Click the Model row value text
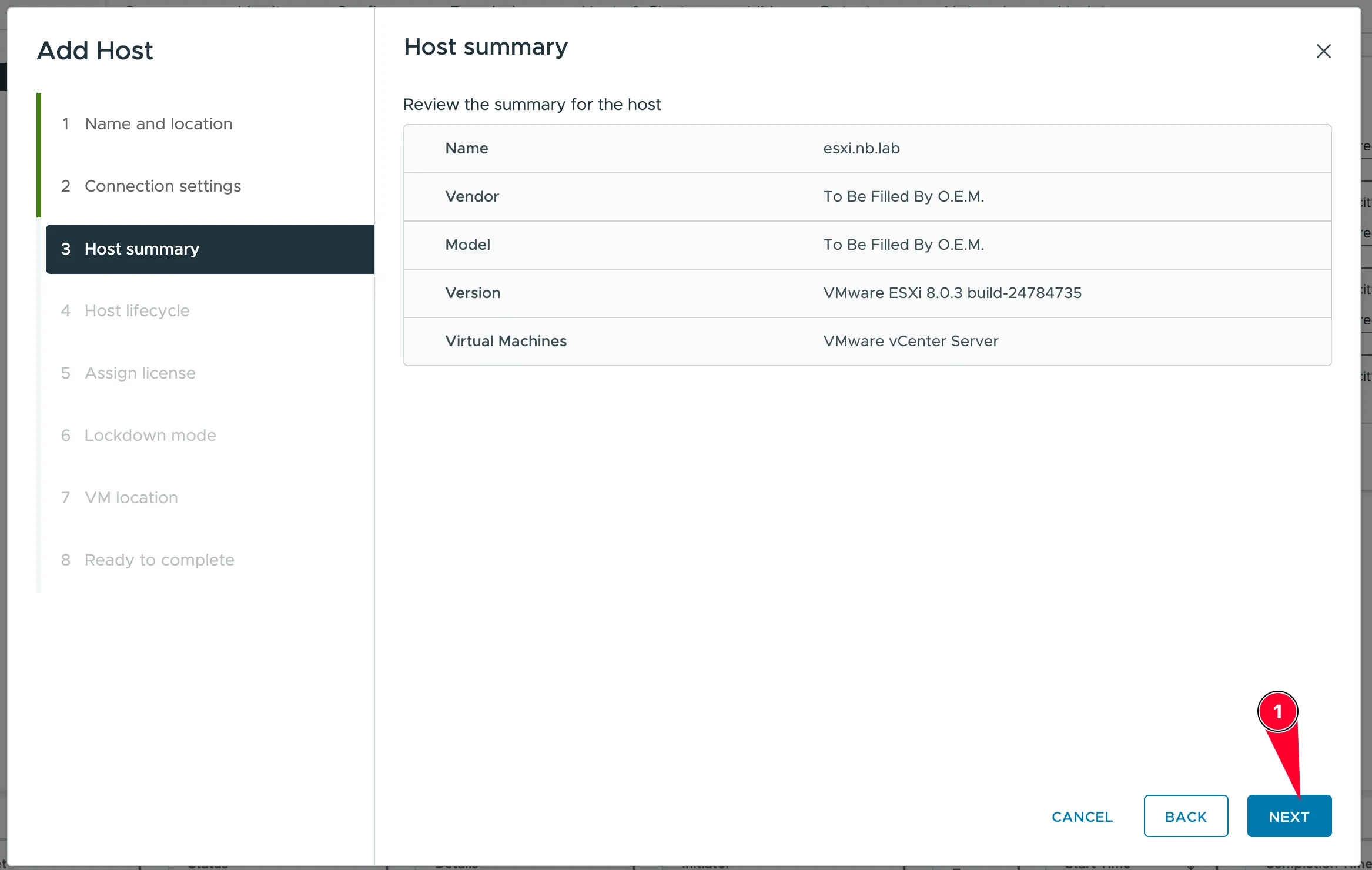The width and height of the screenshot is (1372, 870). pyautogui.click(x=903, y=245)
